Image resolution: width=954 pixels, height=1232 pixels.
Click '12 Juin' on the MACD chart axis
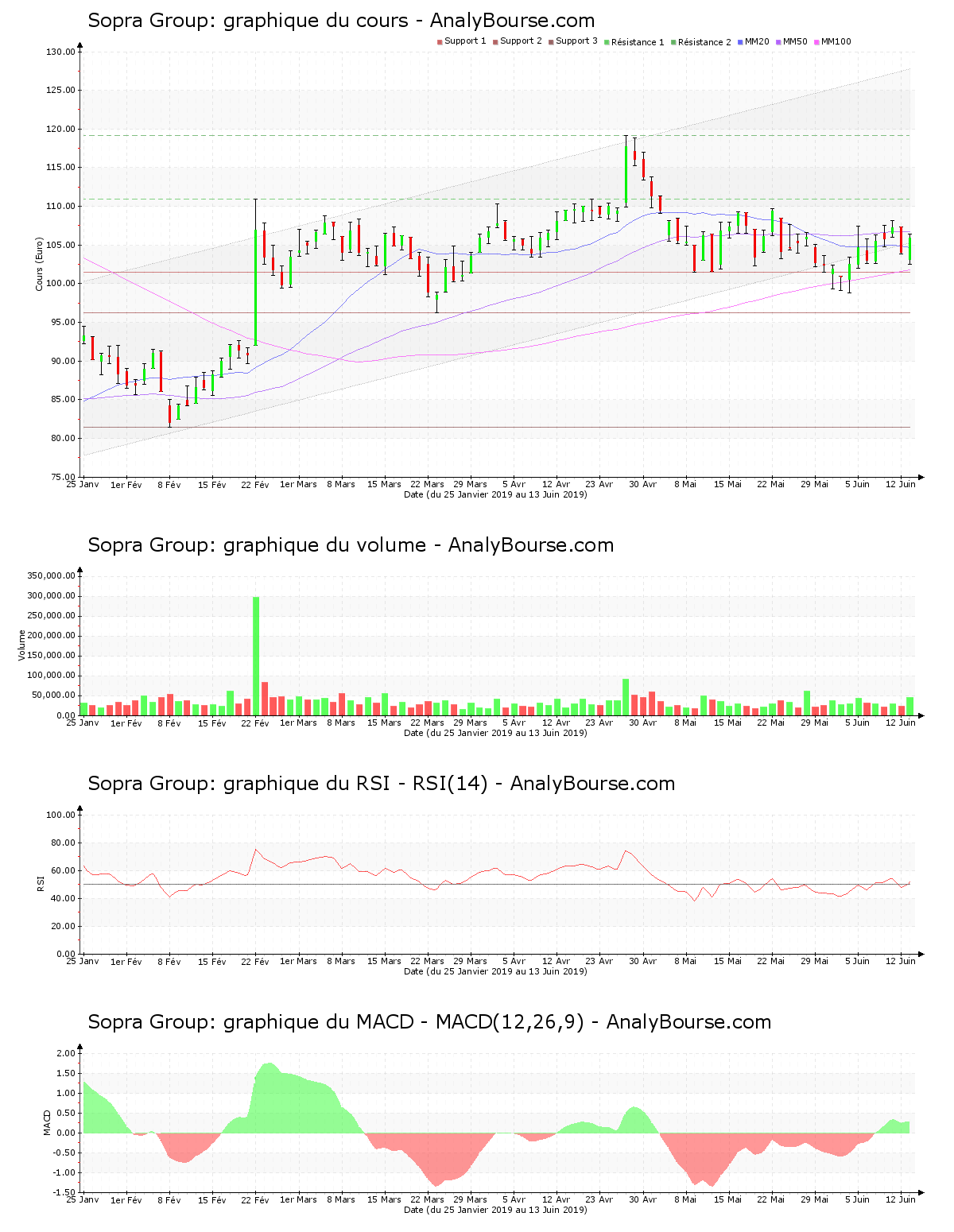pyautogui.click(x=901, y=1199)
